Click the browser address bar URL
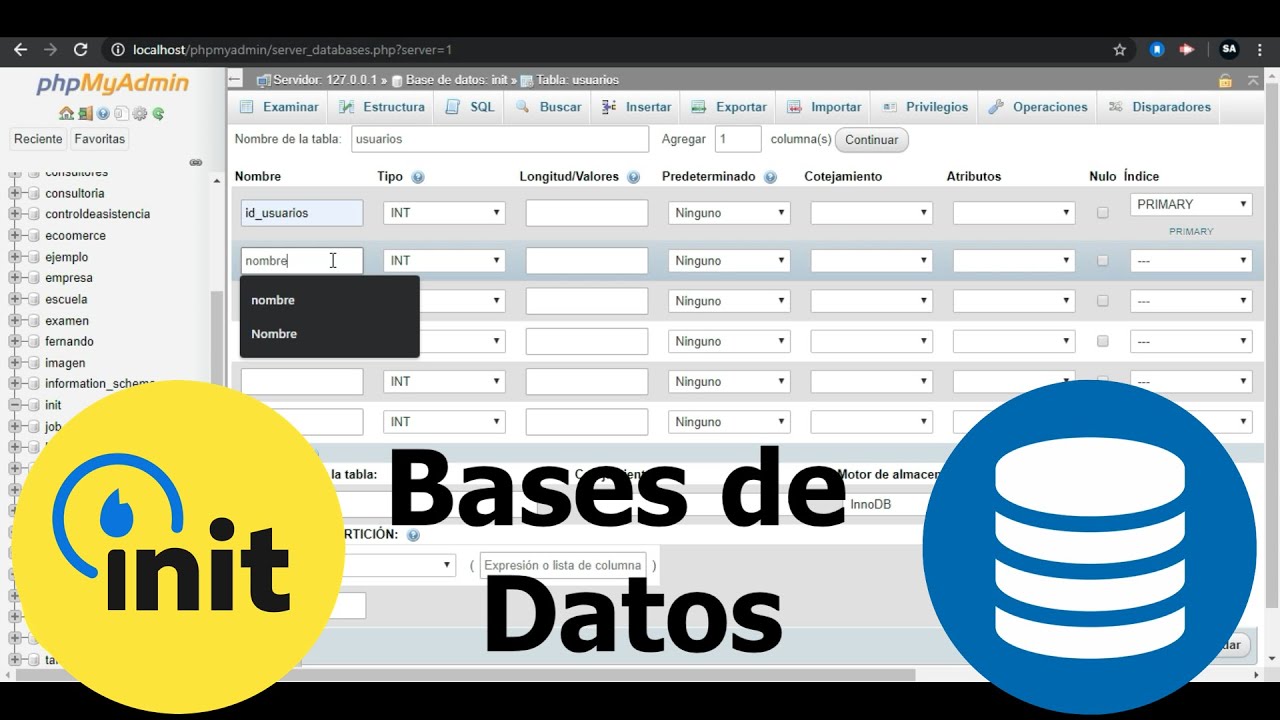Screen dimensions: 1280x720 (293, 49)
